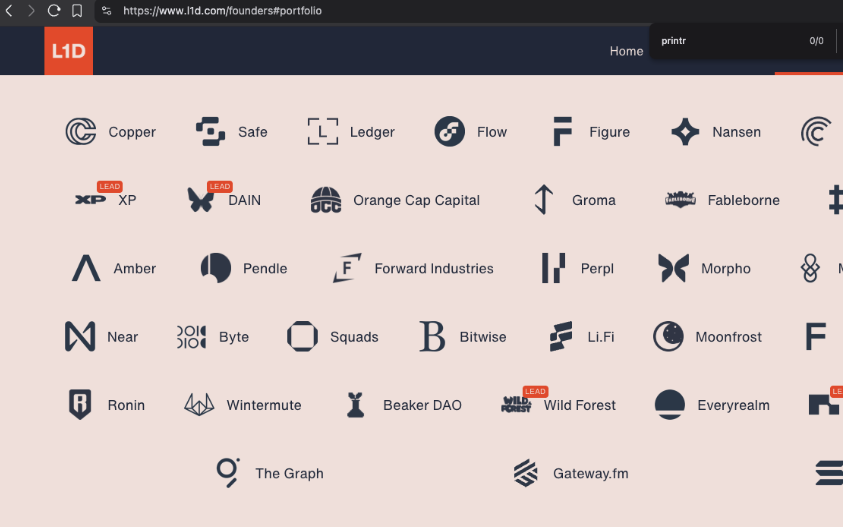Click the Fableborne logo icon
This screenshot has height=527, width=843.
[x=681, y=200]
